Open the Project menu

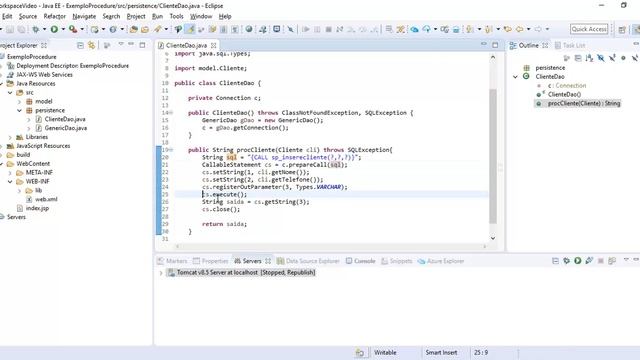pyautogui.click(x=136, y=16)
